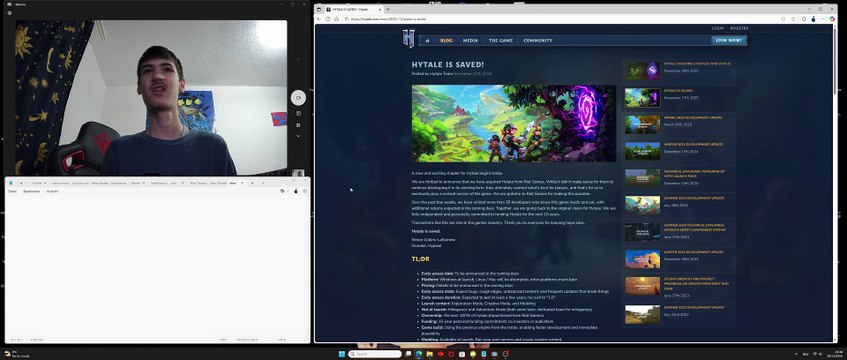Open Task View from taskbar
This screenshot has height=360, width=847.
pos(408,354)
